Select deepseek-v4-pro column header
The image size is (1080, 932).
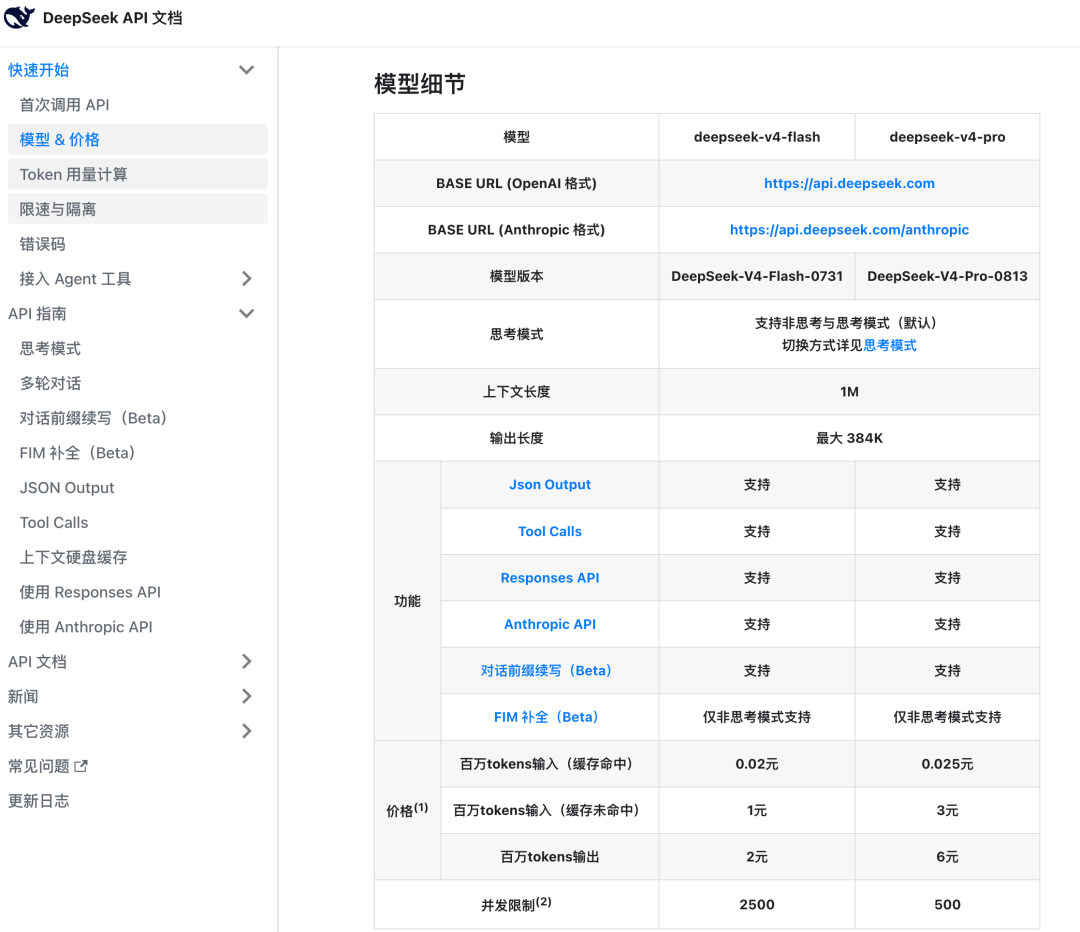pos(947,136)
